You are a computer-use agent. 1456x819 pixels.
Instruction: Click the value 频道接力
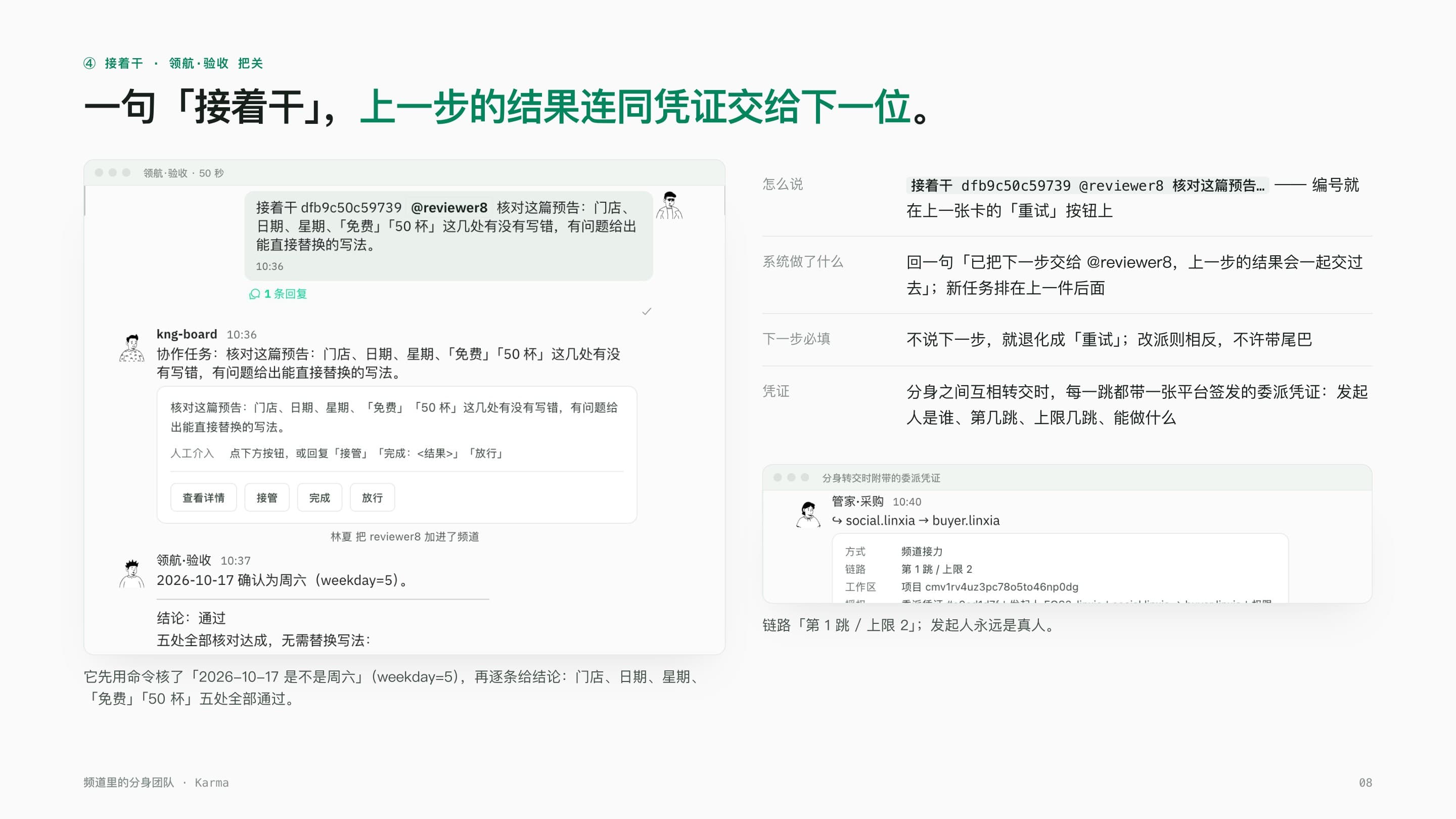point(921,551)
